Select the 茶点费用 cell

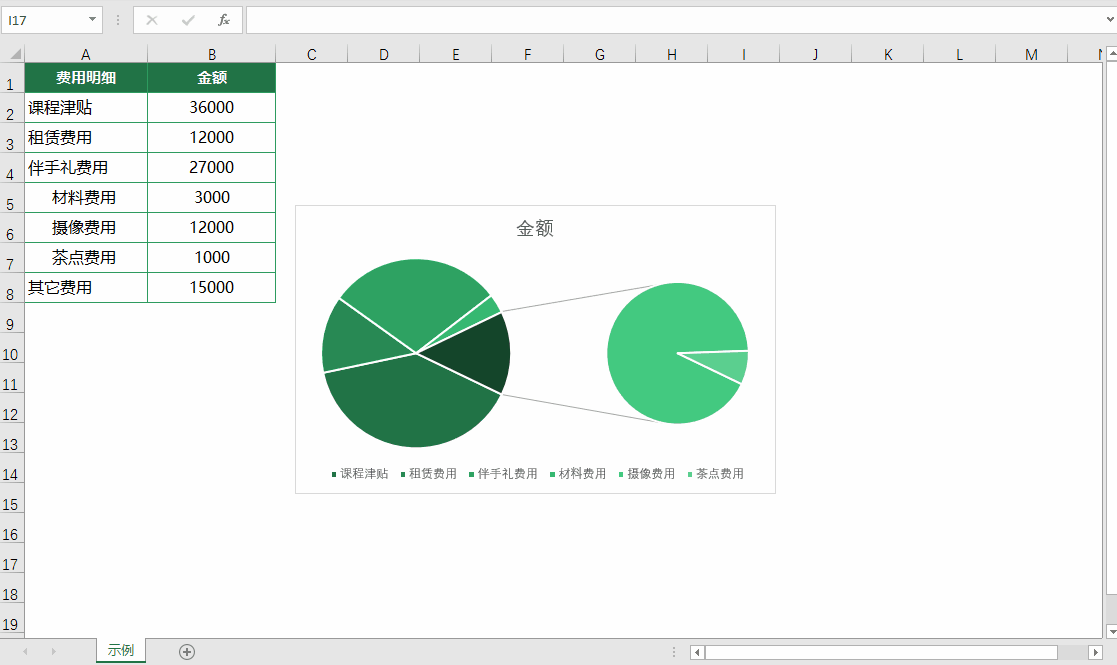(85, 257)
